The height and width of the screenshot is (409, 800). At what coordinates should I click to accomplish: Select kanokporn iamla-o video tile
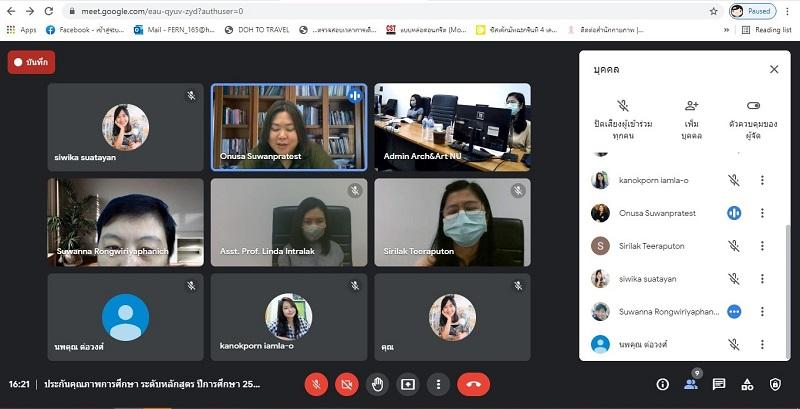click(x=289, y=317)
